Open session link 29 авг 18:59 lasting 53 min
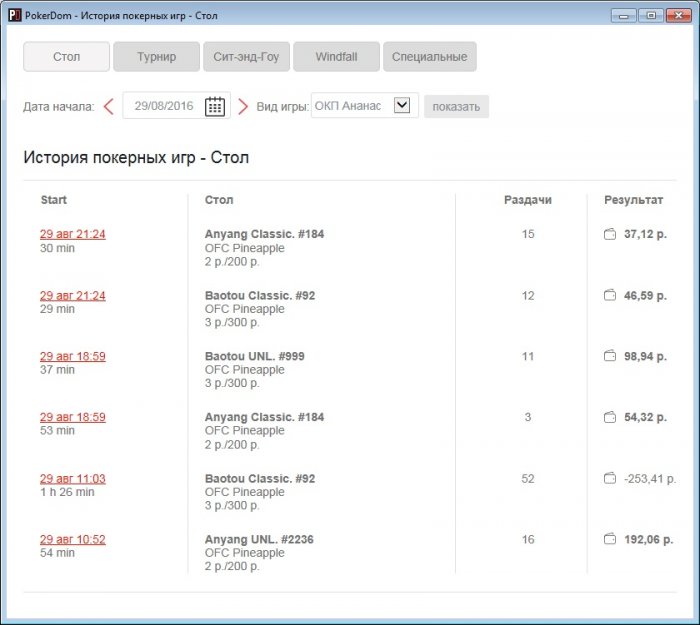The width and height of the screenshot is (700, 625). pyautogui.click(x=73, y=417)
